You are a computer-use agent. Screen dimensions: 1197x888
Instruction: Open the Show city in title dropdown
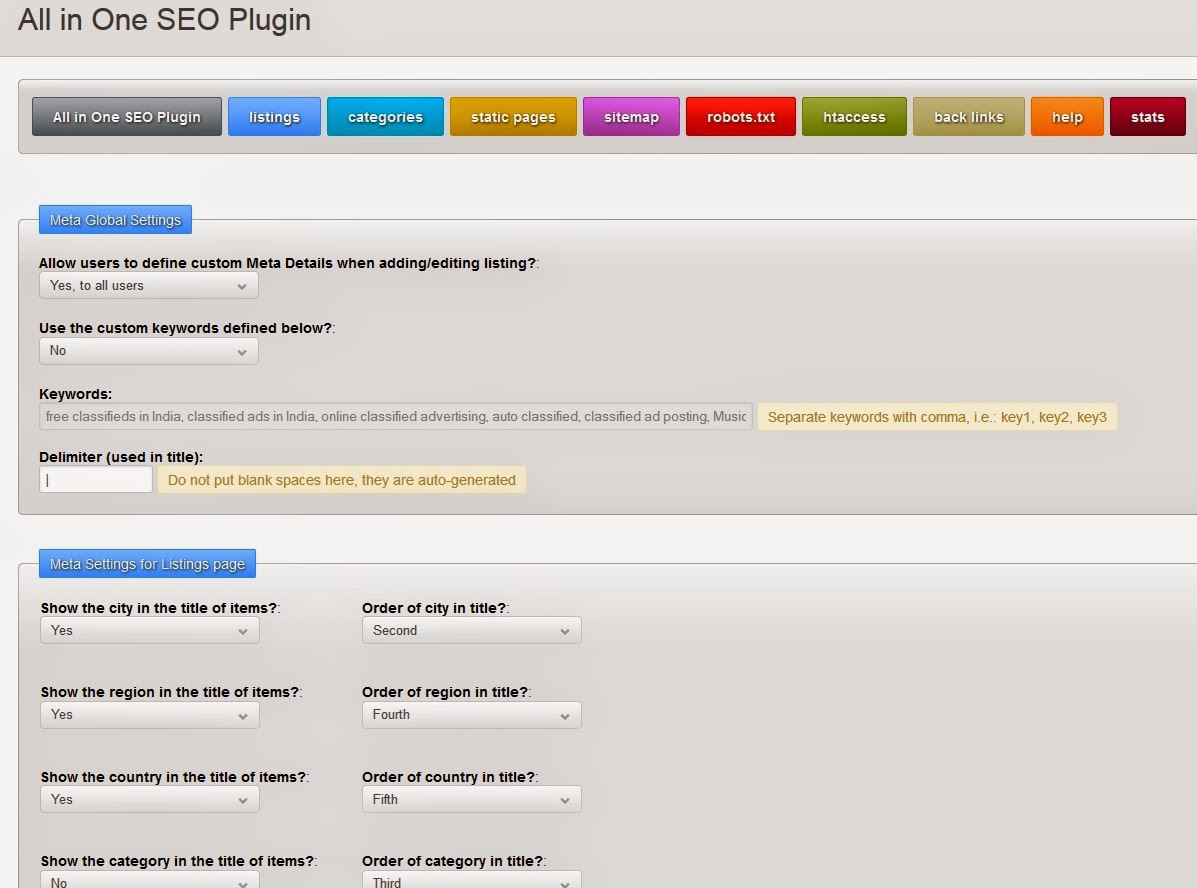[x=150, y=631]
